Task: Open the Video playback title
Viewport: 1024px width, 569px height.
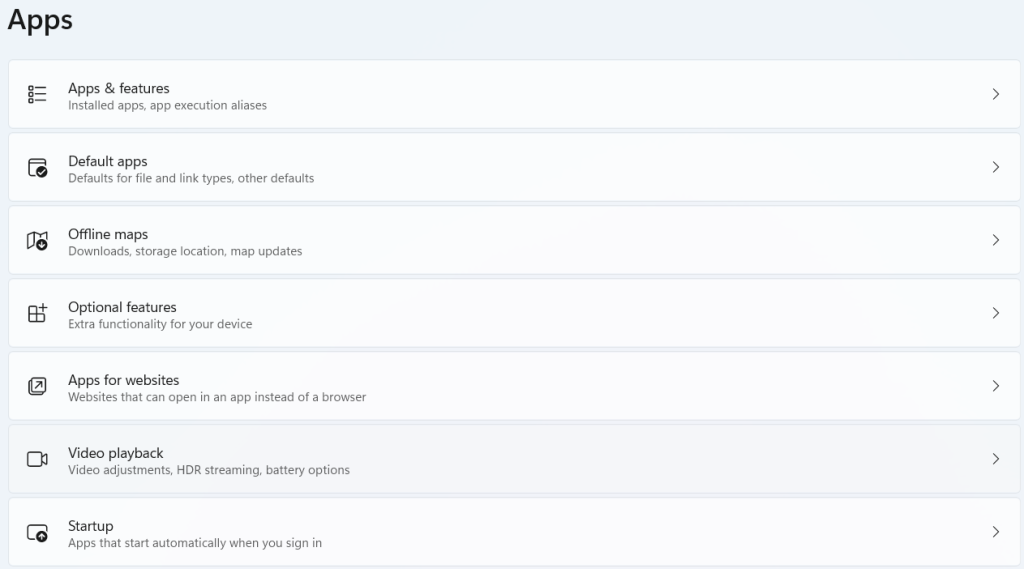Action: tap(116, 453)
